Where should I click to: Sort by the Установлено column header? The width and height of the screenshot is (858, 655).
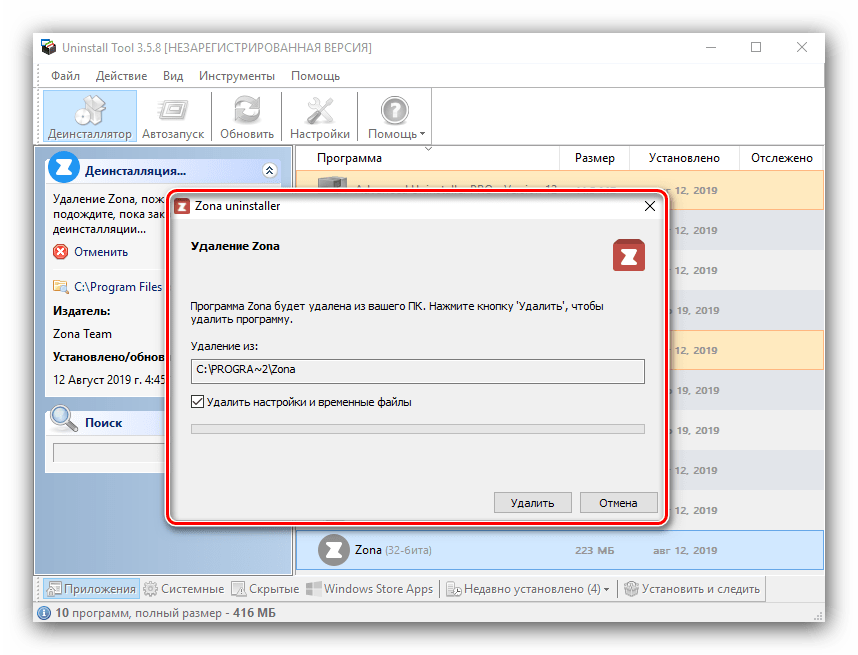[x=684, y=158]
